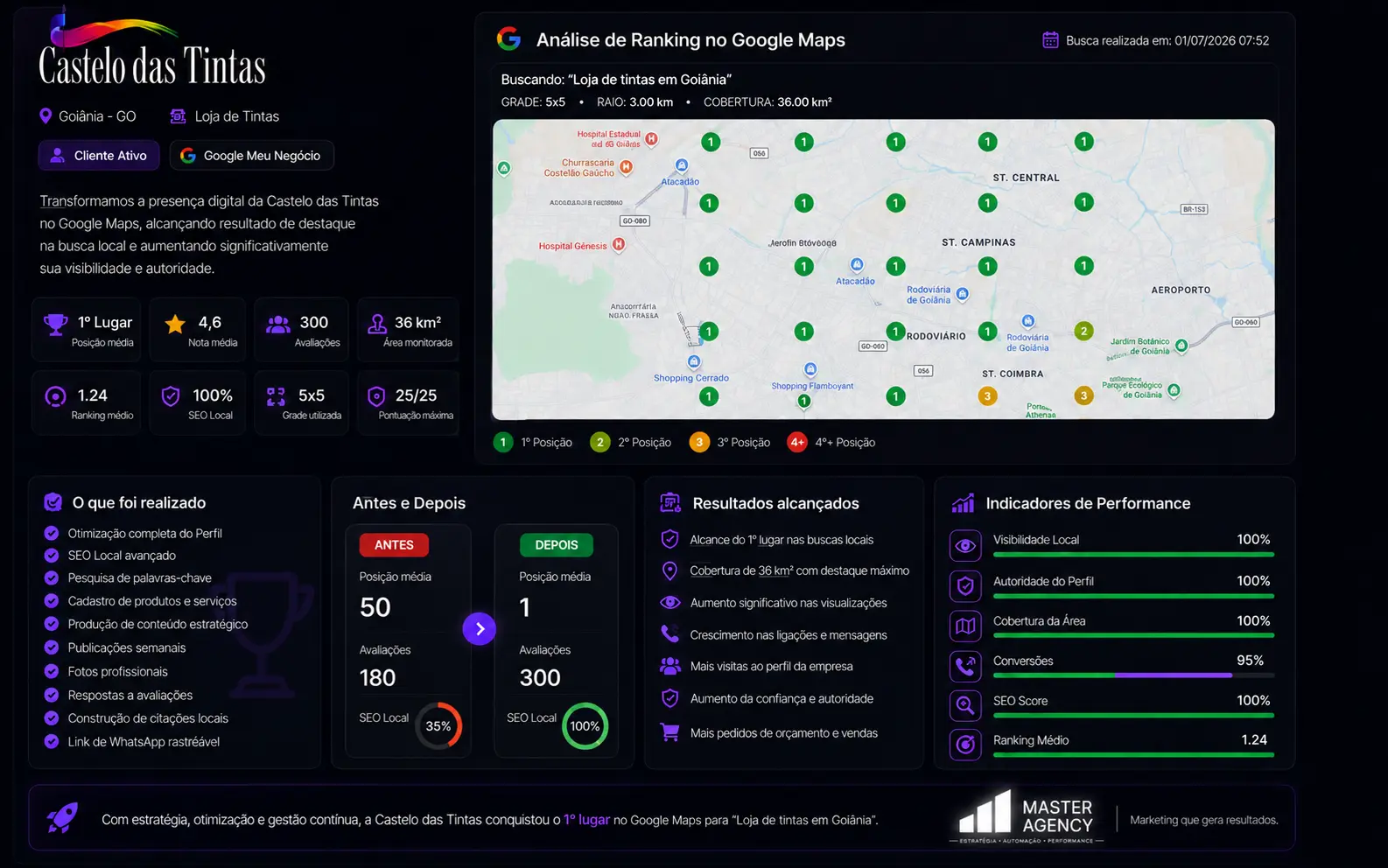Click the green DEPOIS badge
This screenshot has height=868, width=1388.
[x=557, y=544]
